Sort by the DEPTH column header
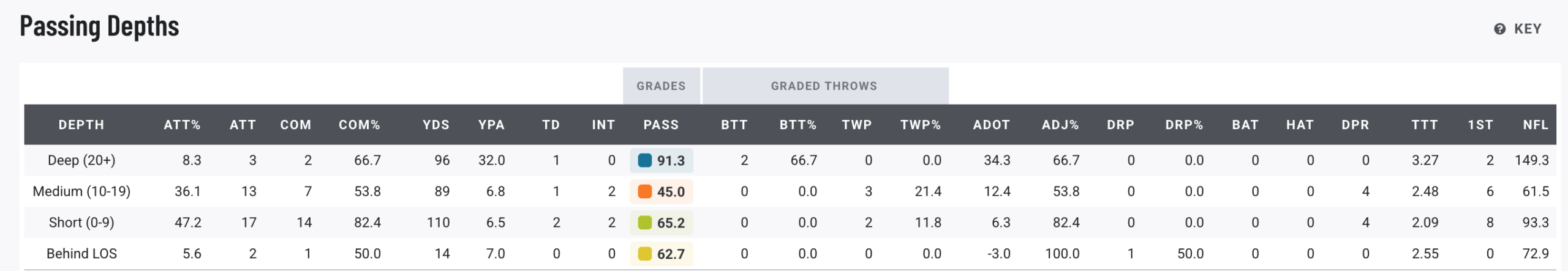This screenshot has height=271, width=1568. (x=81, y=125)
